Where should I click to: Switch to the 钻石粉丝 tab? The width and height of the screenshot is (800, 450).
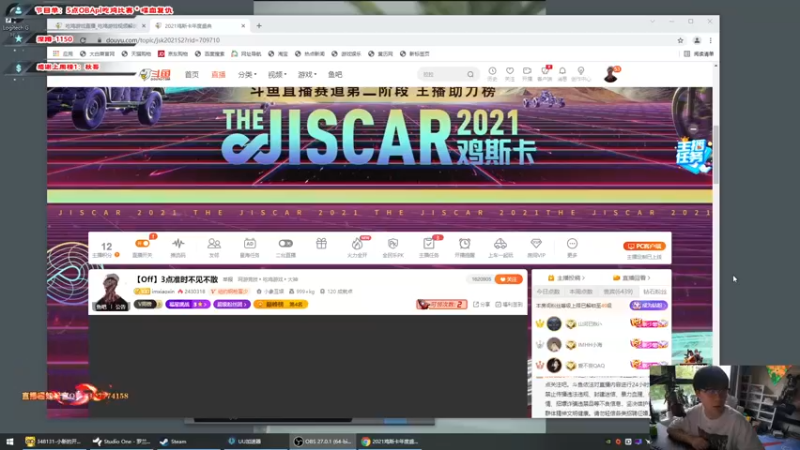tap(655, 292)
